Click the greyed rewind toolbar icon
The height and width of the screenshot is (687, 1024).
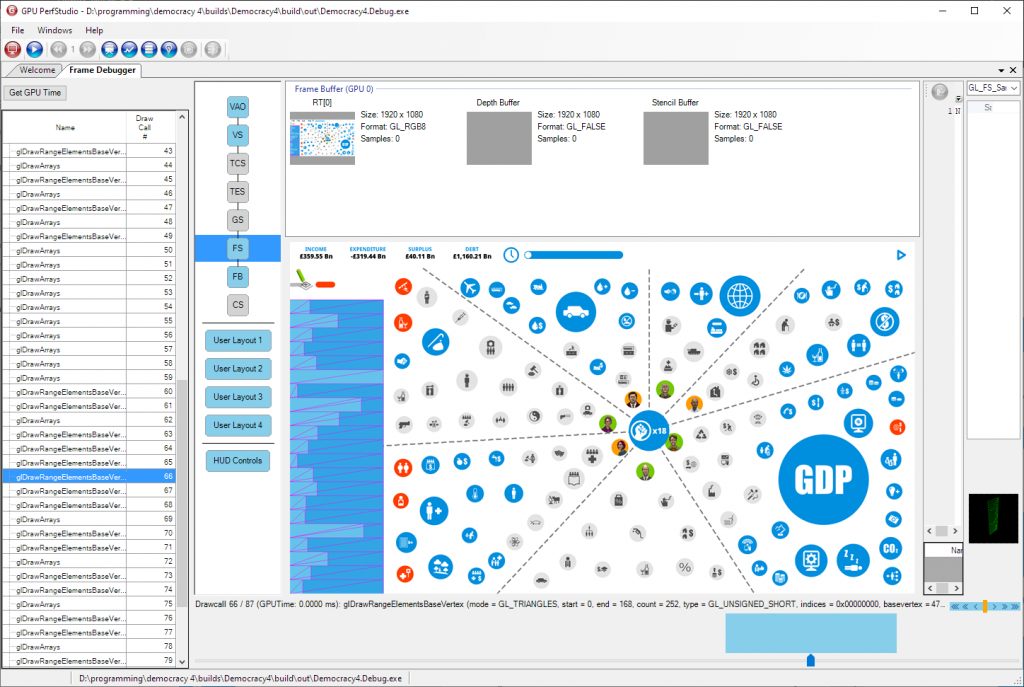pyautogui.click(x=58, y=50)
